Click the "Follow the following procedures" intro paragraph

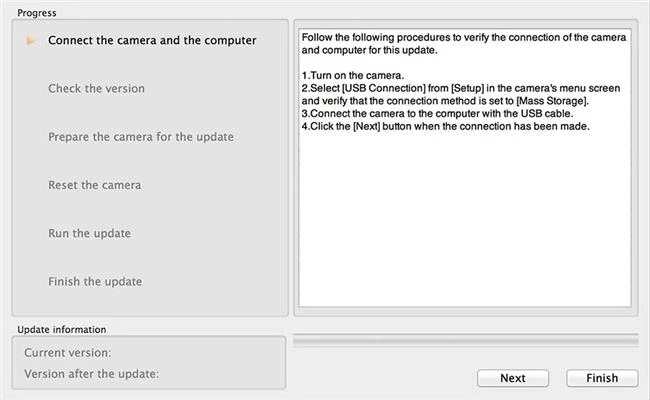(x=463, y=43)
